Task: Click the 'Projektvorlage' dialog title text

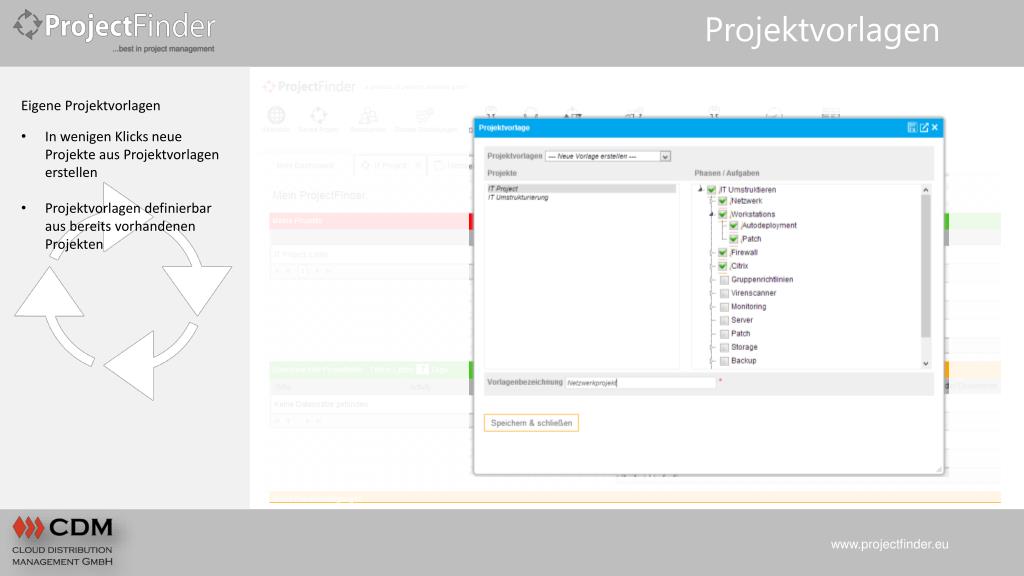Action: coord(504,127)
